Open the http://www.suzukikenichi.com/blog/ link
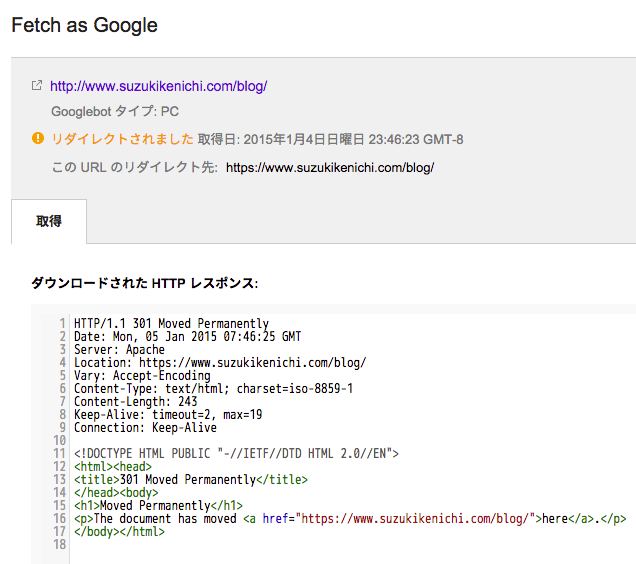This screenshot has width=636, height=564. pyautogui.click(x=159, y=86)
